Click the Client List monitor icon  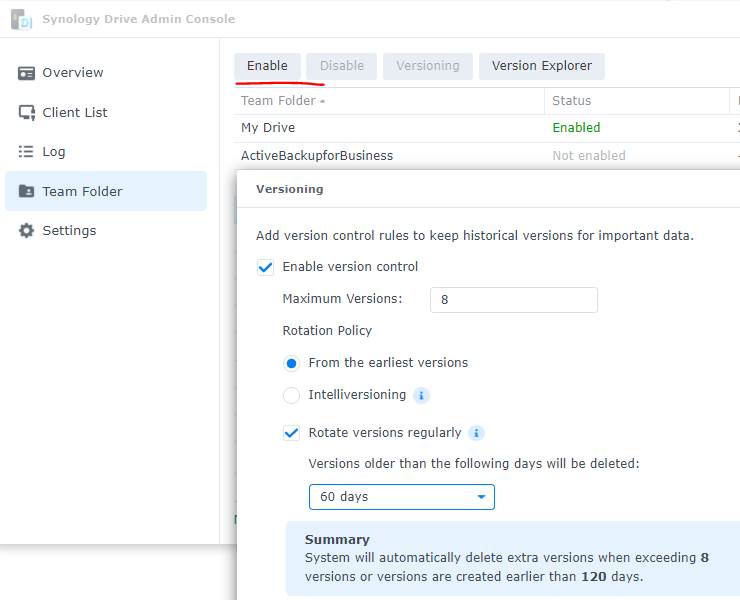[26, 113]
